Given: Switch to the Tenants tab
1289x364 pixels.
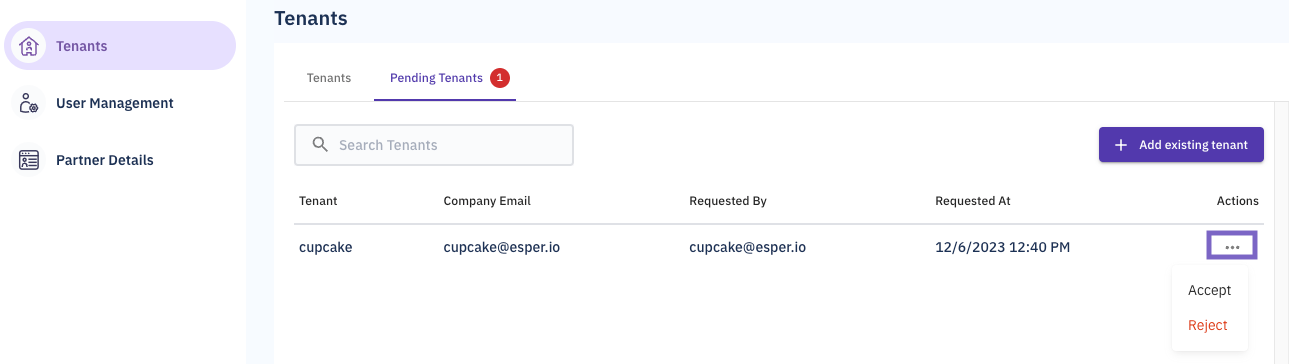Looking at the screenshot, I should pos(329,78).
